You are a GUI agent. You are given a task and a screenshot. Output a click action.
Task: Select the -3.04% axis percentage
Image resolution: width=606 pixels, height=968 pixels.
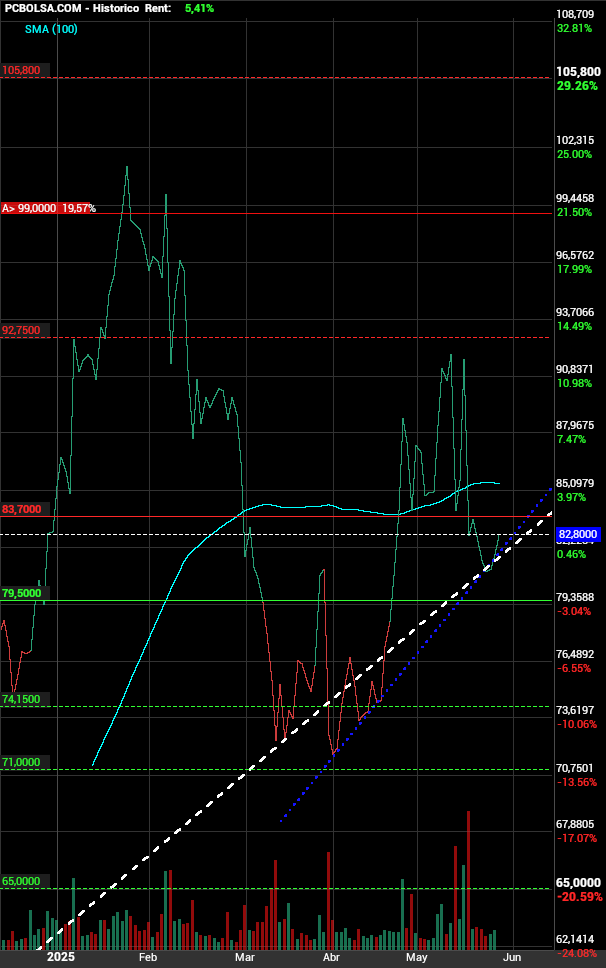coord(574,612)
